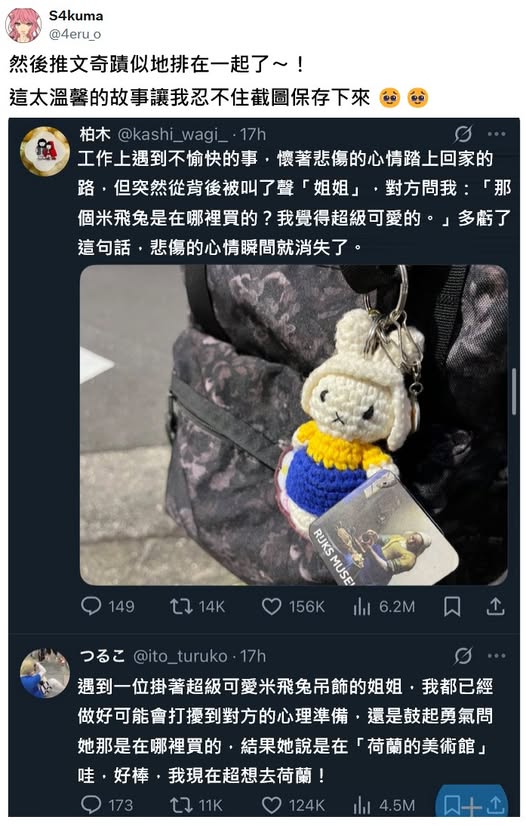
Task: Open reply icon on 柏木's tweet
Action: pos(91,606)
